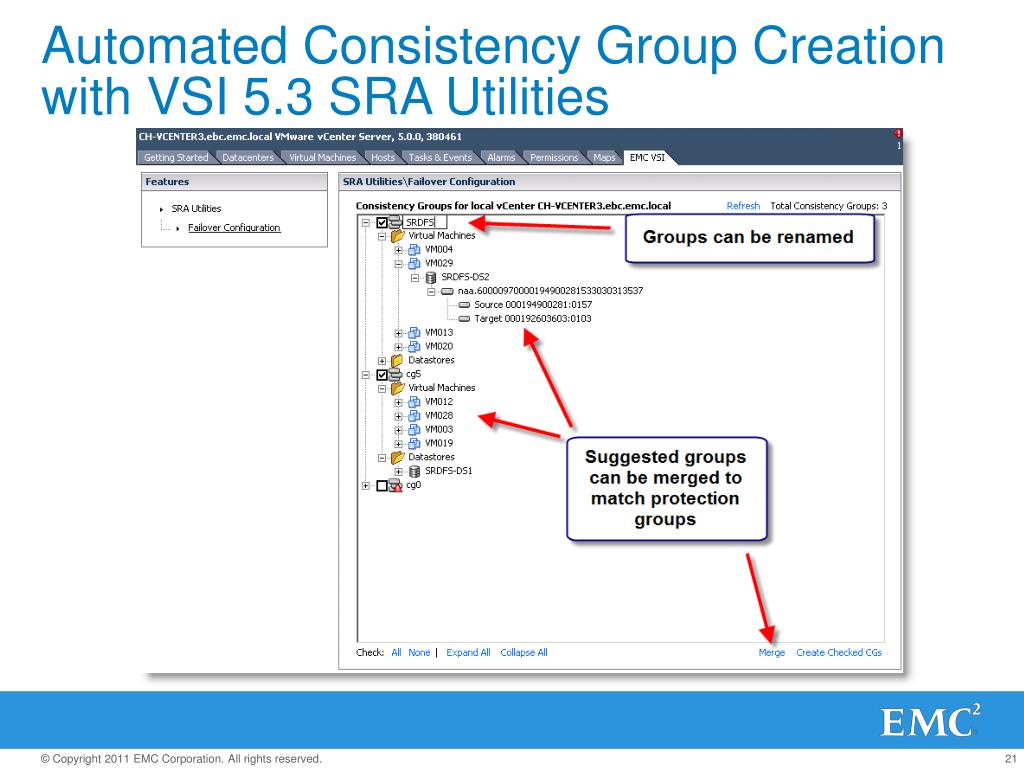The image size is (1024, 768).
Task: Collapse the SRDFS group node
Action: click(x=366, y=223)
